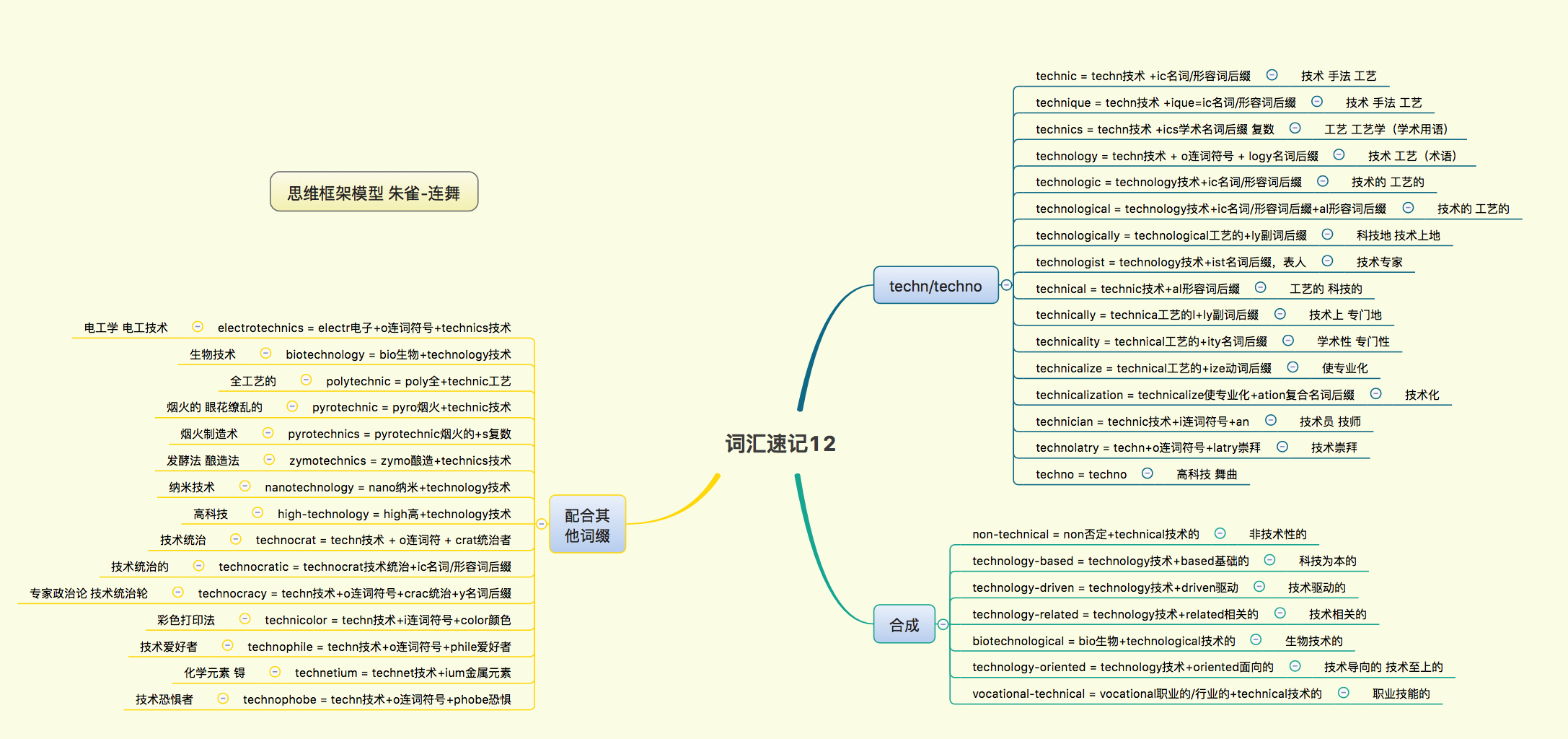
Task: Select the 电工学 电工技术 subtopic
Action: pos(125,328)
